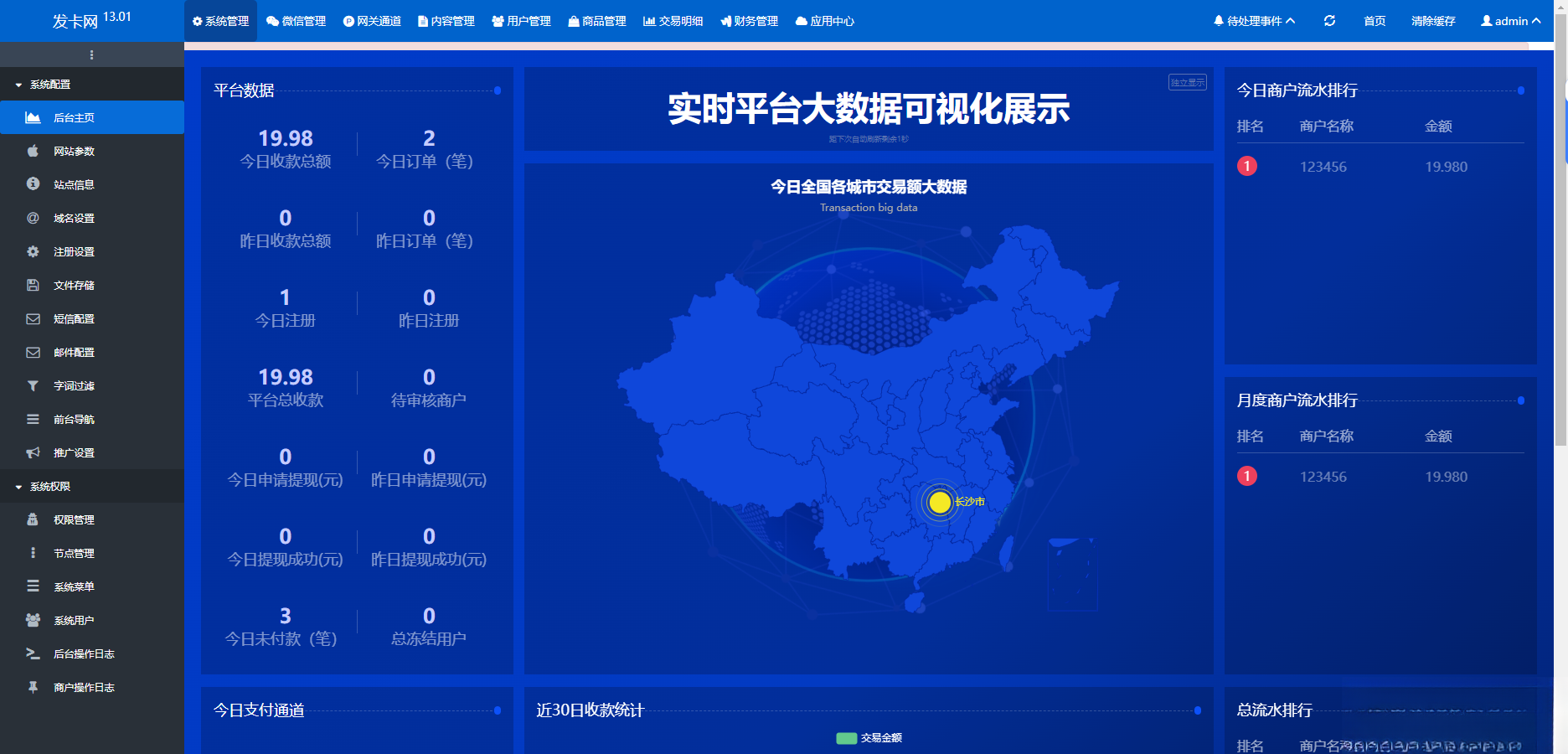This screenshot has width=1568, height=754.
Task: Select the 文件存储 save icon
Action: (32, 285)
